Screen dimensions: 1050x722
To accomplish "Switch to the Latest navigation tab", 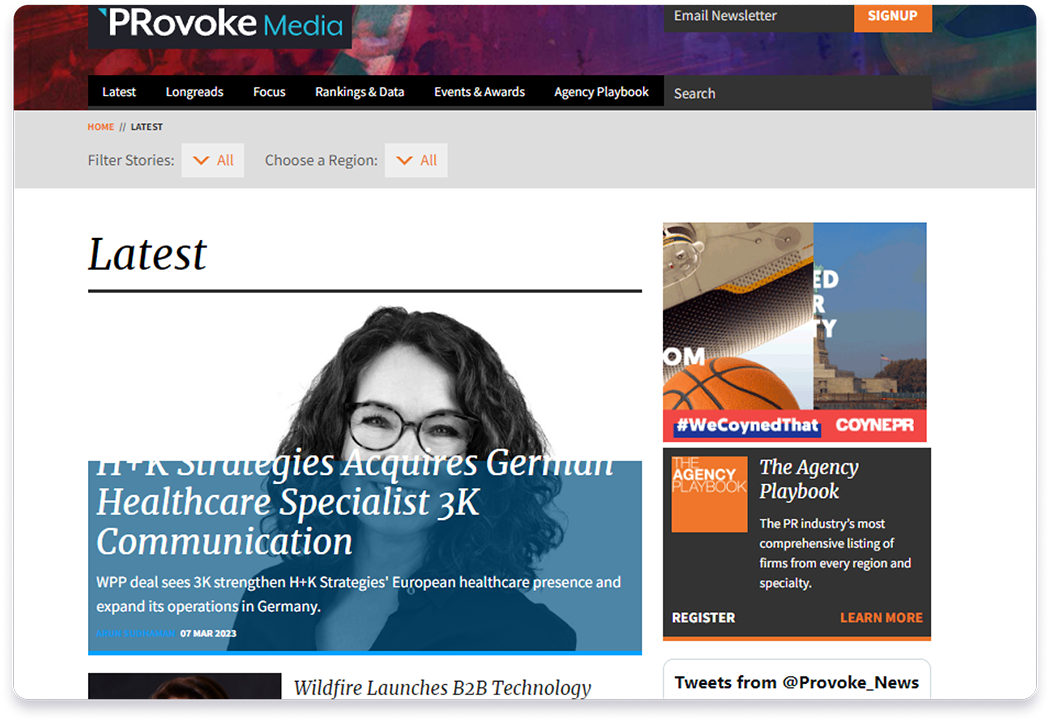I will 118,91.
